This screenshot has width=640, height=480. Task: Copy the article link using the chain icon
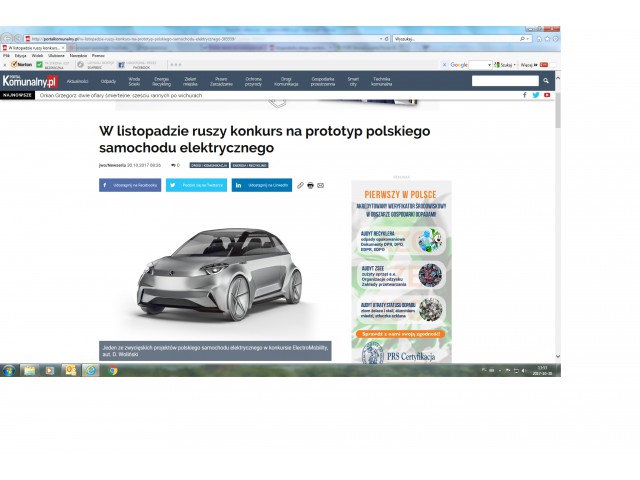click(x=300, y=185)
